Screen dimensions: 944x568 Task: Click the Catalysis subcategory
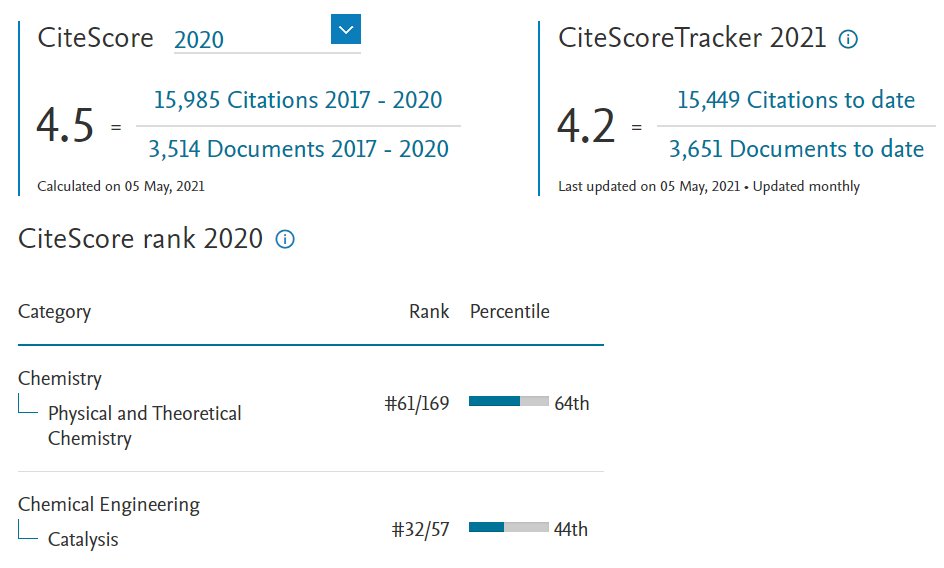[x=83, y=540]
